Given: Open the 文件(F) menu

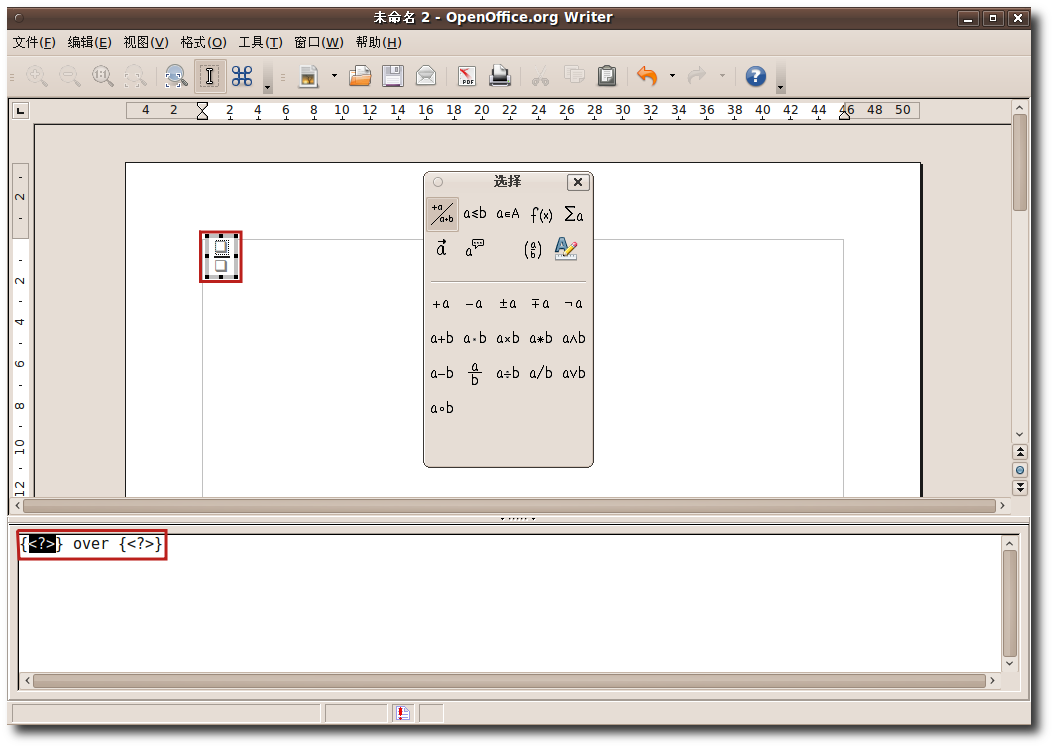Looking at the screenshot, I should pyautogui.click(x=34, y=42).
